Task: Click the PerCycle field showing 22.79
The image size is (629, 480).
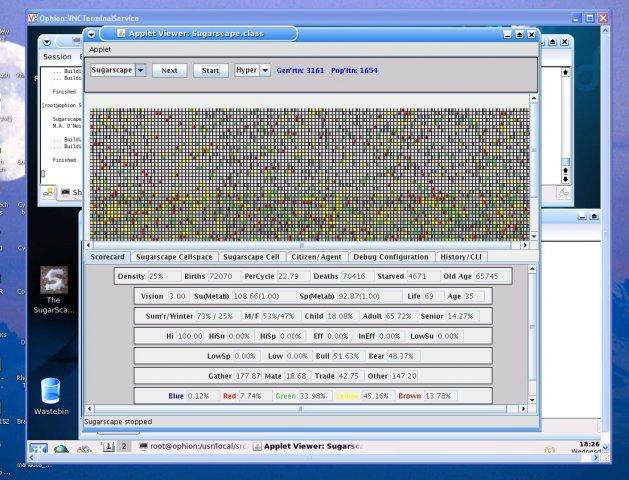Action: coord(293,276)
